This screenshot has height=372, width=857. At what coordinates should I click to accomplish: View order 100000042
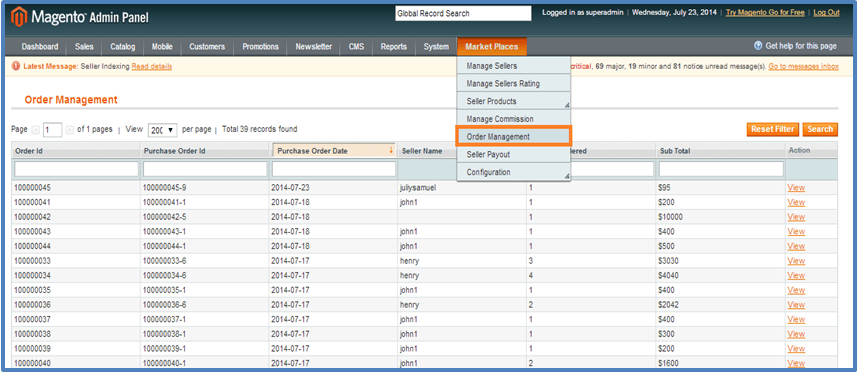796,217
